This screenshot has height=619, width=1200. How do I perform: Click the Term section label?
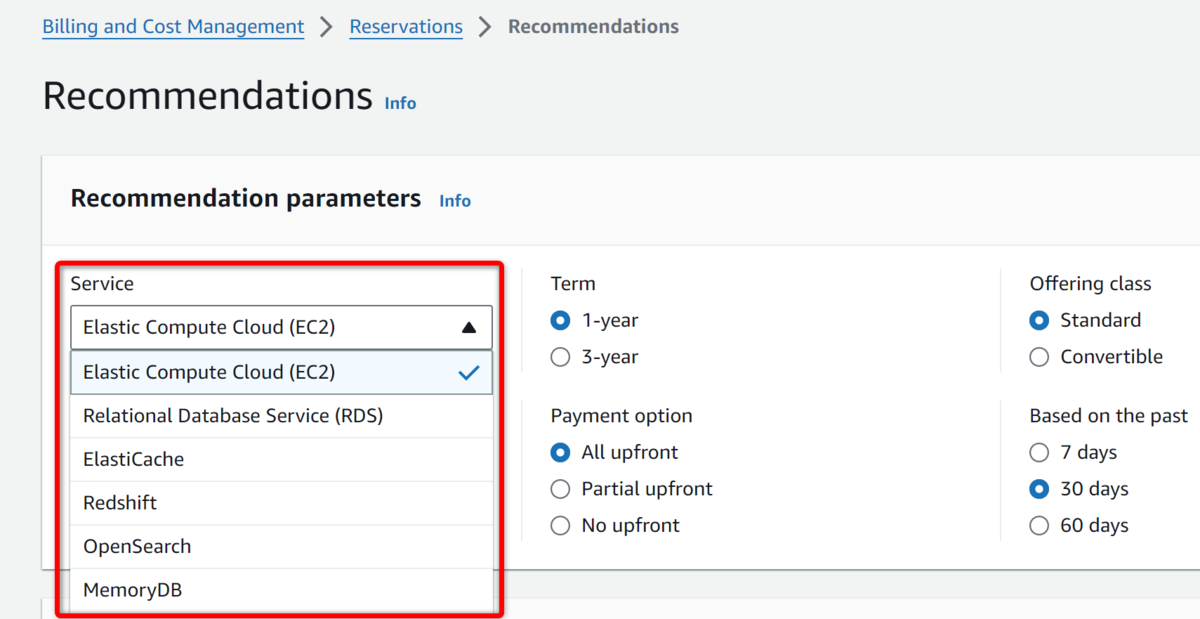[573, 284]
